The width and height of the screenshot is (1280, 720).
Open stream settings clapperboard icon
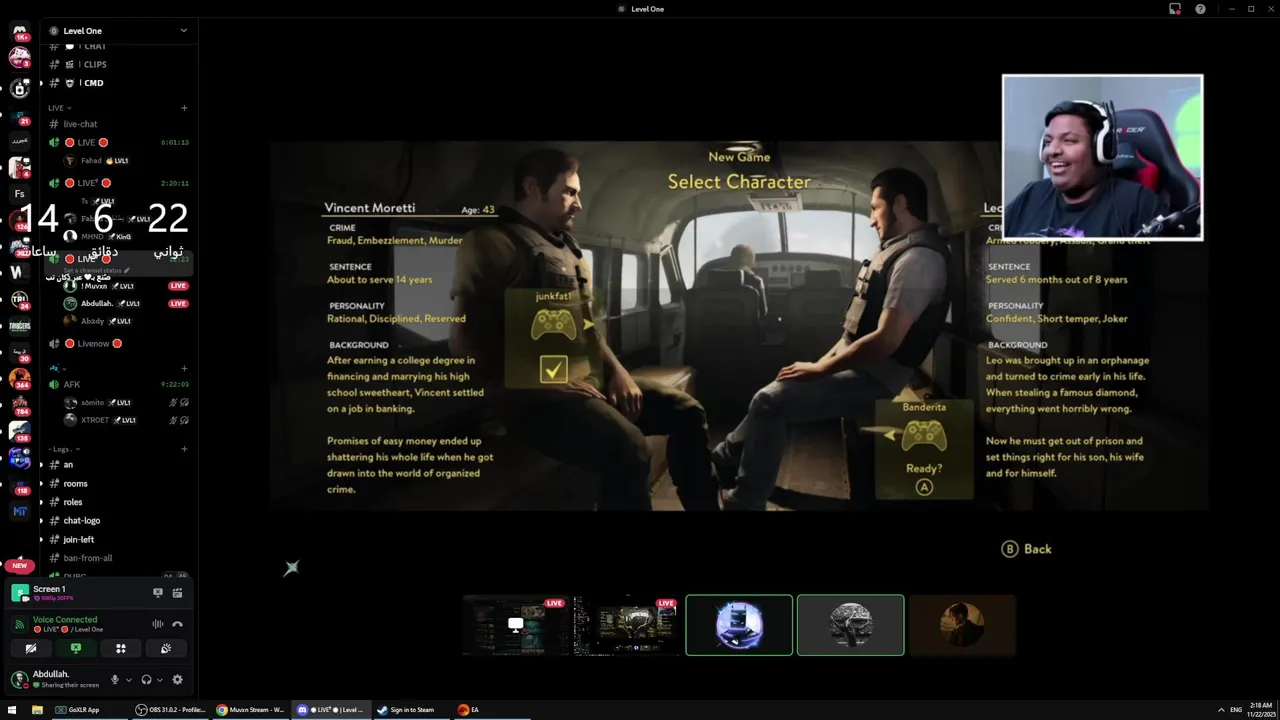click(x=177, y=593)
